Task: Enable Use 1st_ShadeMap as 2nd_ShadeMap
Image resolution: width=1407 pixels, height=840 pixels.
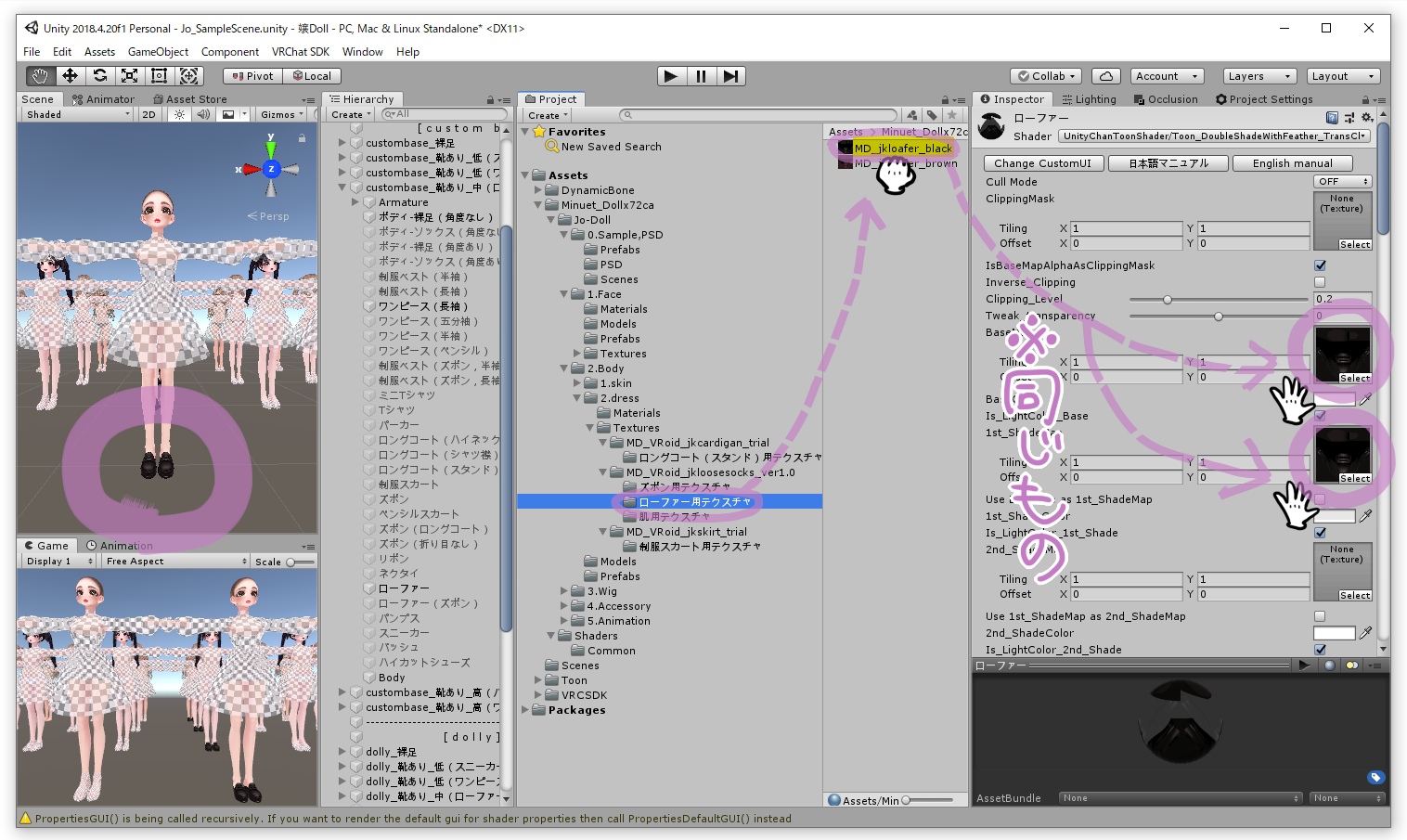Action: click(1320, 616)
